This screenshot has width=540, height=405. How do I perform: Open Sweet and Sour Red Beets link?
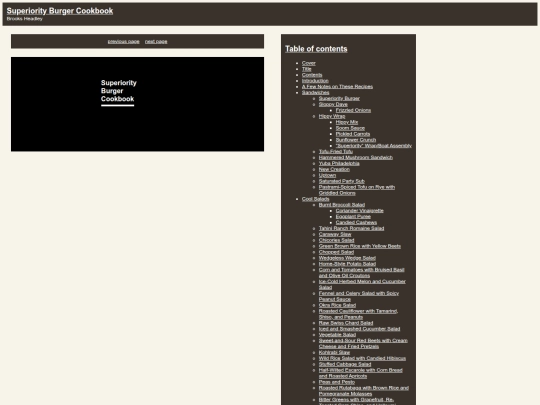click(363, 343)
